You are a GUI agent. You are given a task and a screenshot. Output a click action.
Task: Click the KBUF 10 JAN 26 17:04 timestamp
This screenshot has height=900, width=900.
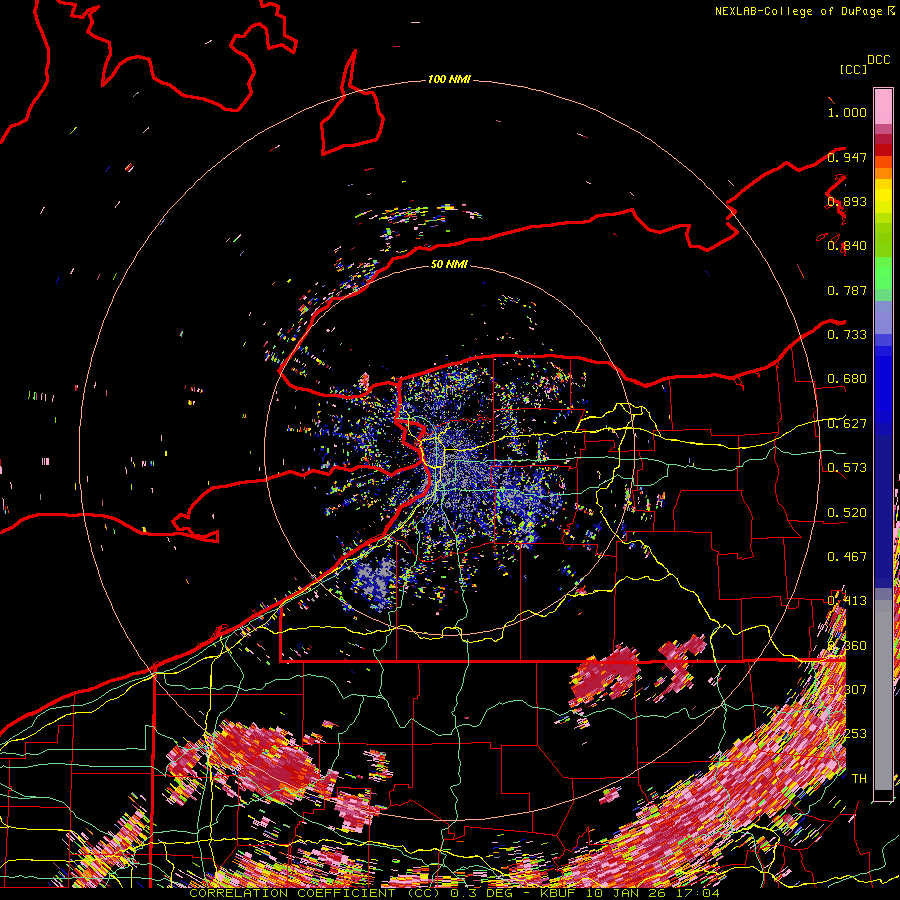click(x=630, y=893)
